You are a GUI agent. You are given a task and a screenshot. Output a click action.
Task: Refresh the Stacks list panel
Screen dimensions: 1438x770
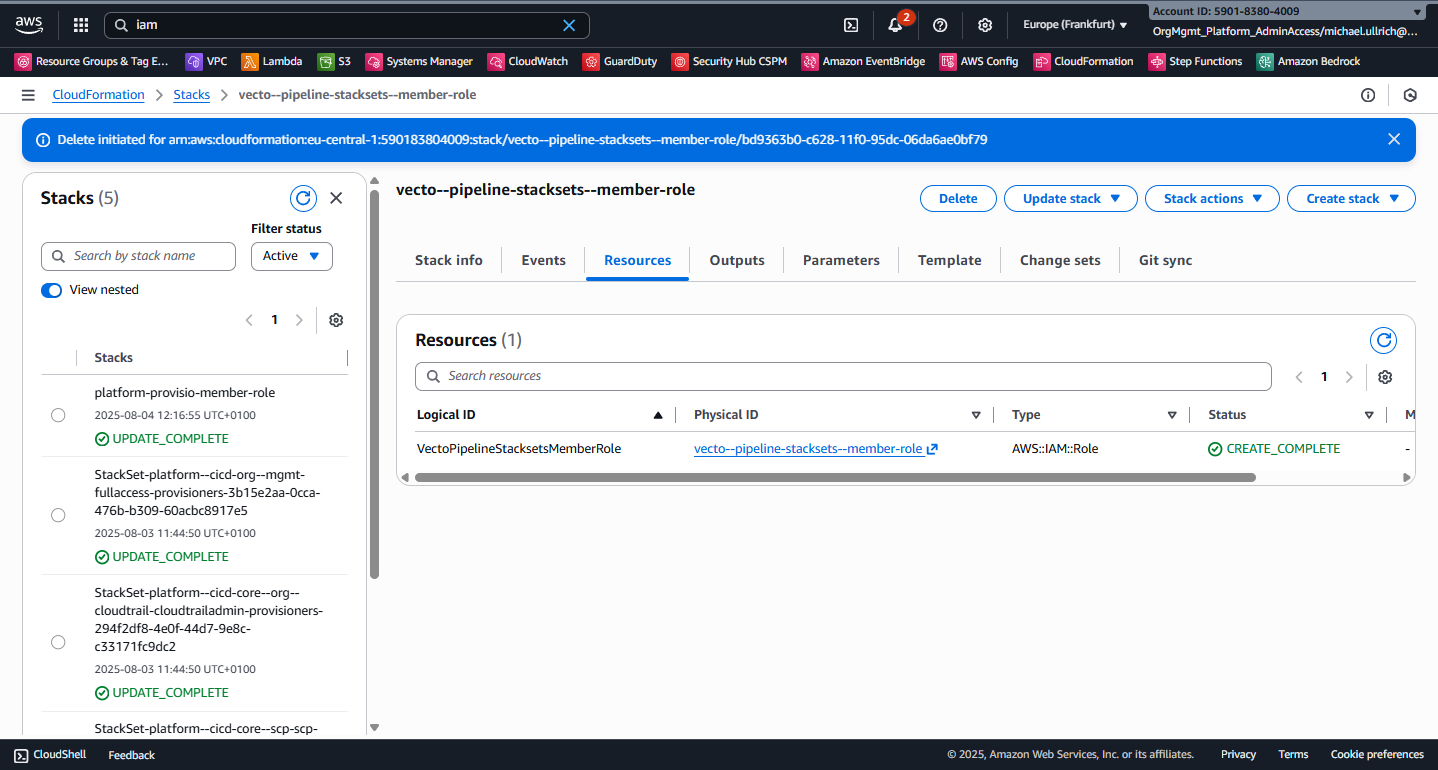click(x=303, y=198)
